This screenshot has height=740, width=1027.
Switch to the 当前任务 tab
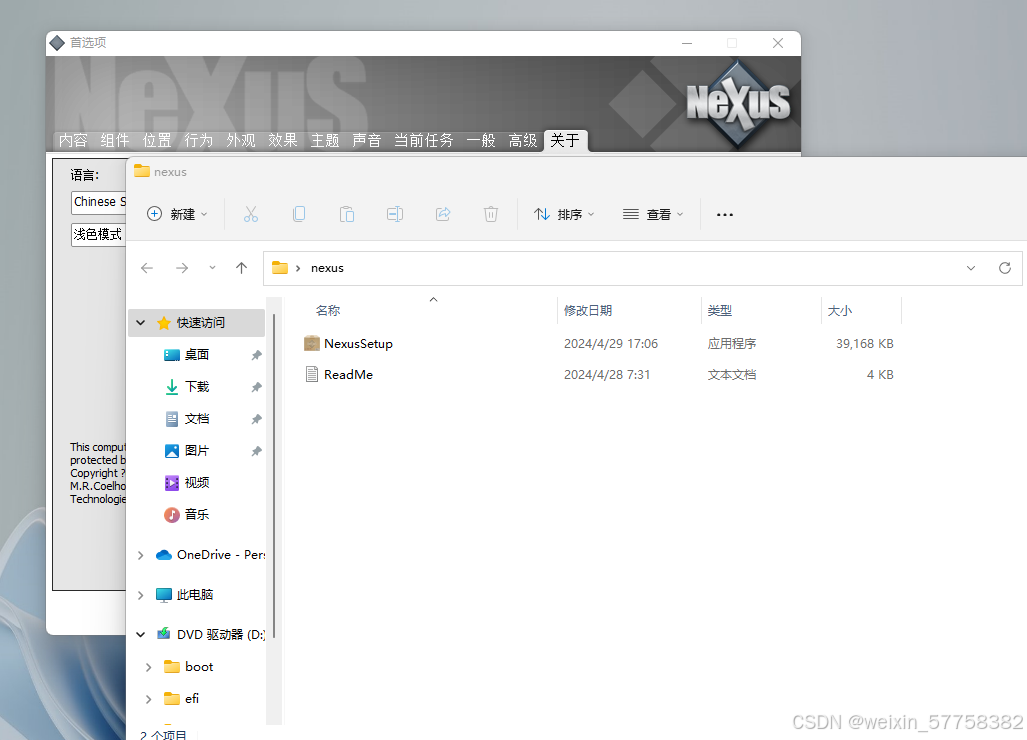[x=424, y=140]
